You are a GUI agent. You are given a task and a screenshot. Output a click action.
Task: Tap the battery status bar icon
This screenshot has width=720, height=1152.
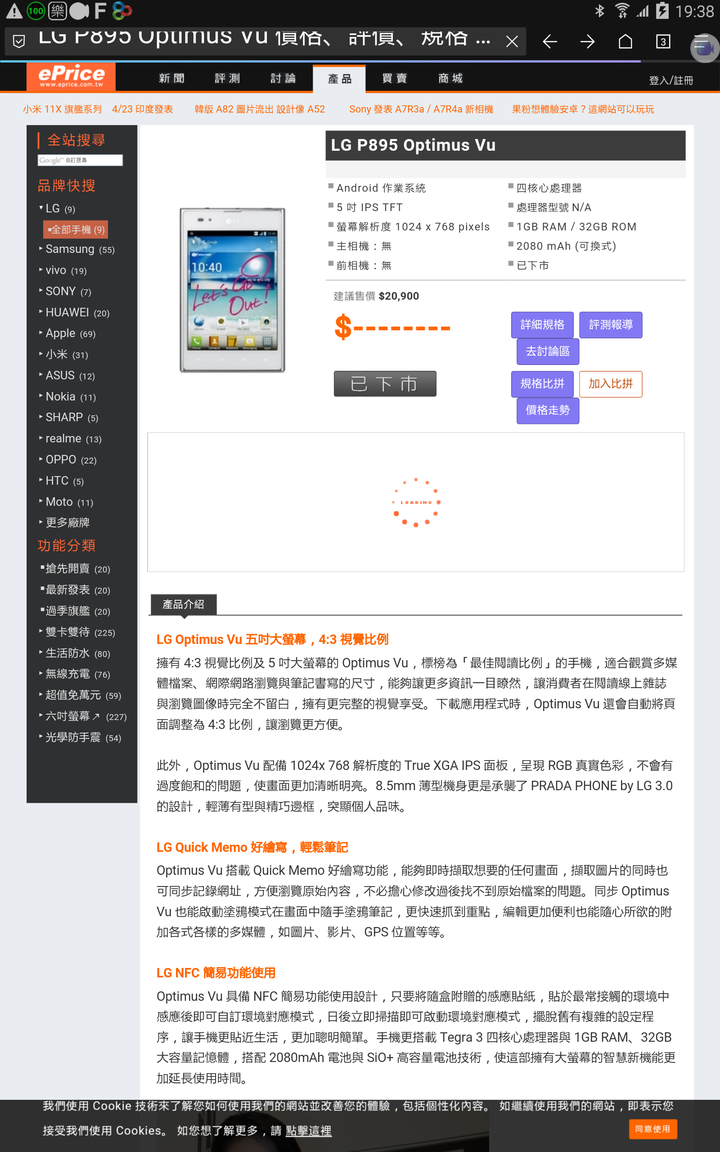(663, 10)
